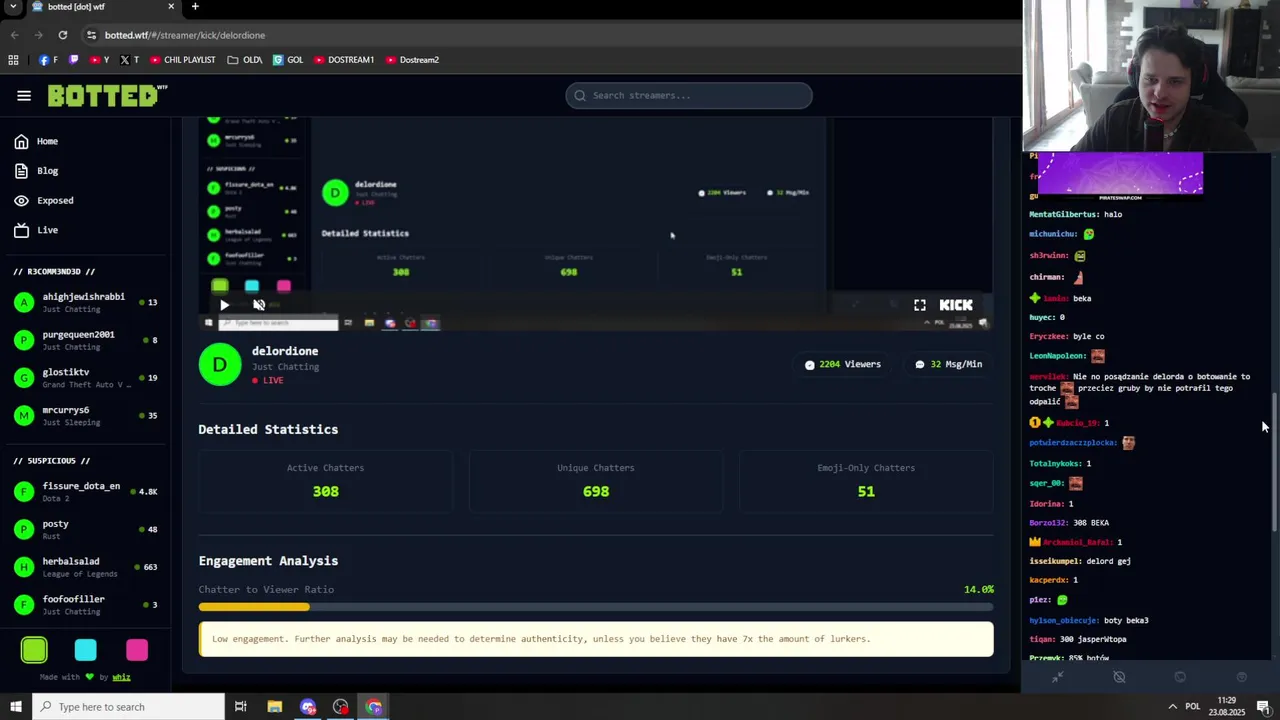This screenshot has height=720, width=1280.
Task: Click the address bar URL botted.wtf
Action: click(185, 35)
